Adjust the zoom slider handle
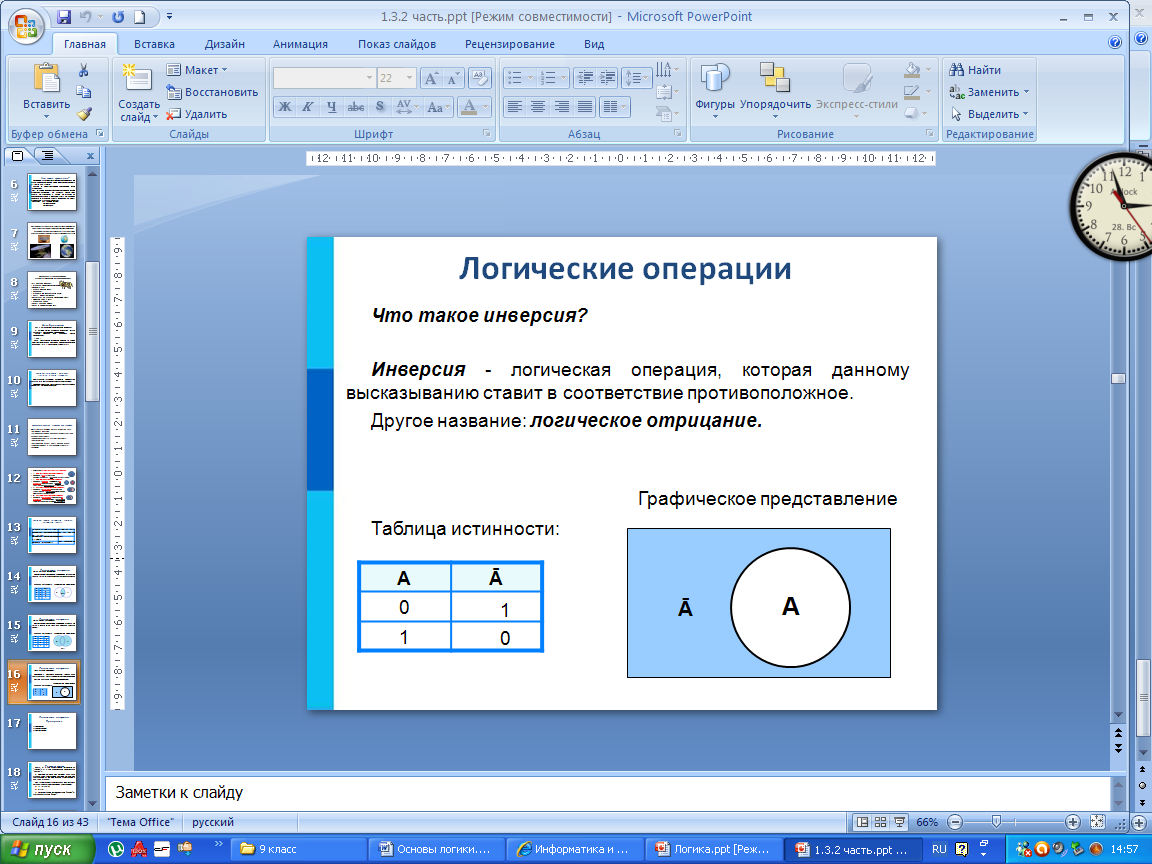 (x=996, y=821)
